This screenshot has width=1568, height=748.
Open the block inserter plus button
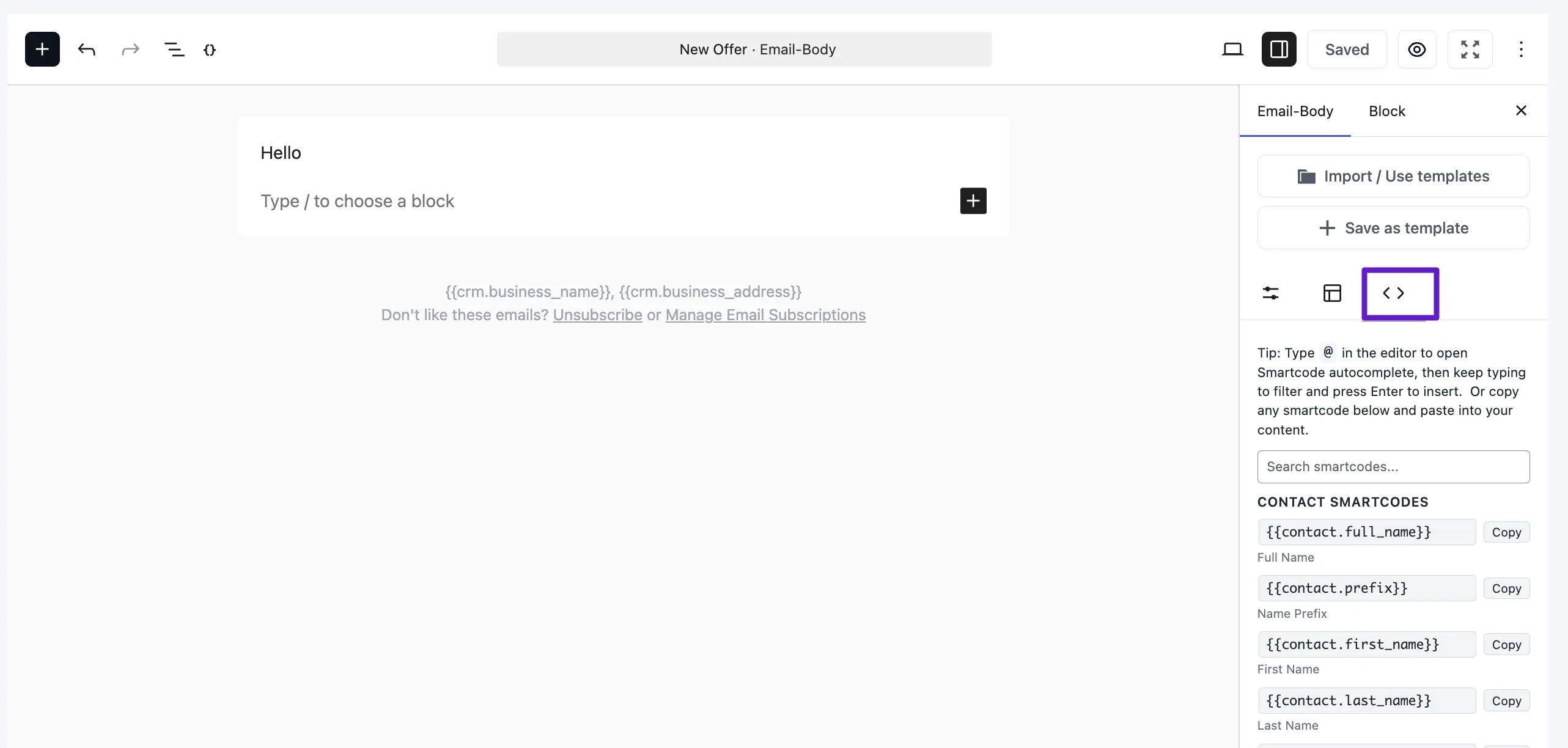tap(42, 49)
